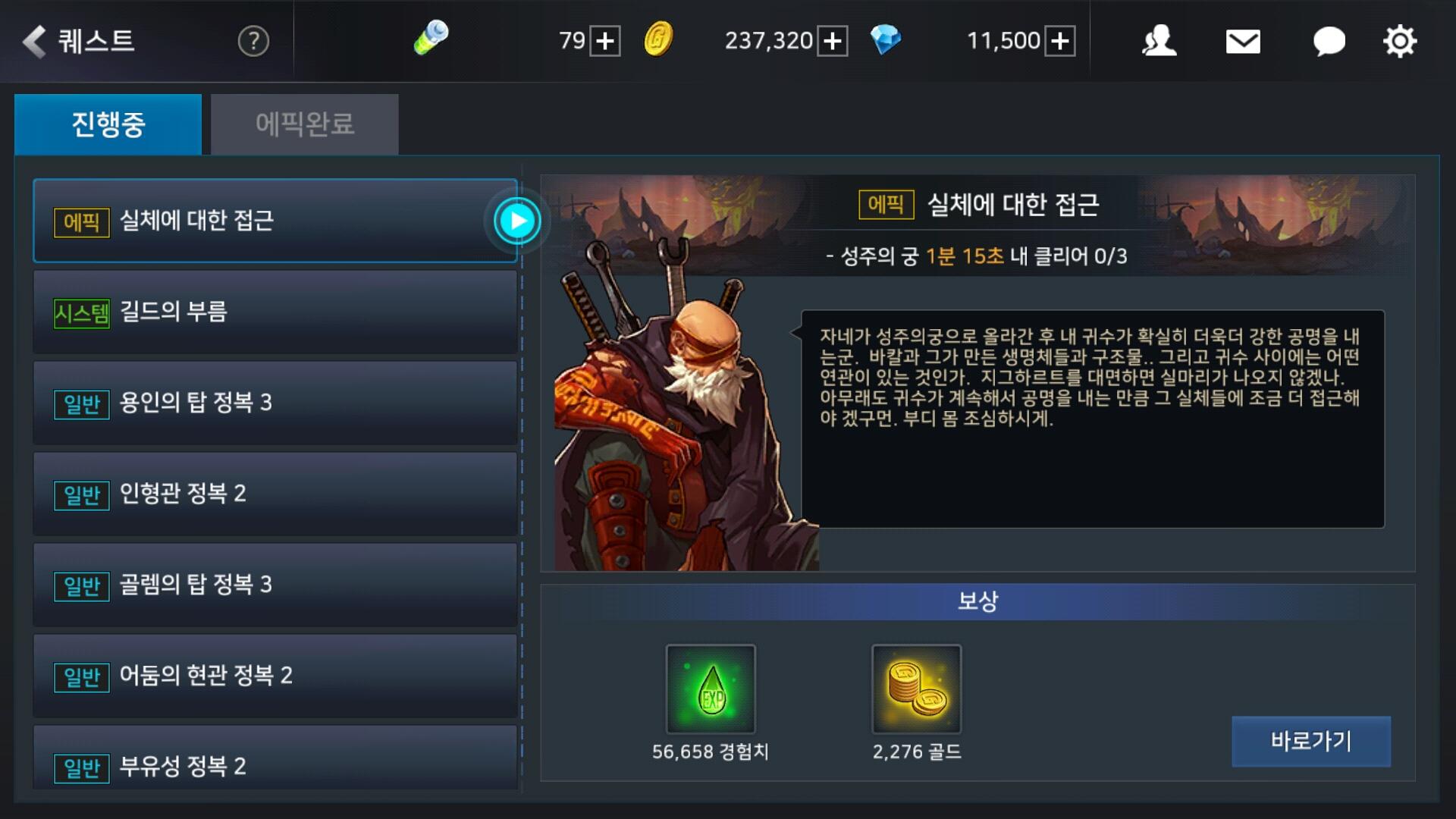Screen dimensions: 1456x819
Task: Add gold with plus next to 237,320
Action: [833, 41]
